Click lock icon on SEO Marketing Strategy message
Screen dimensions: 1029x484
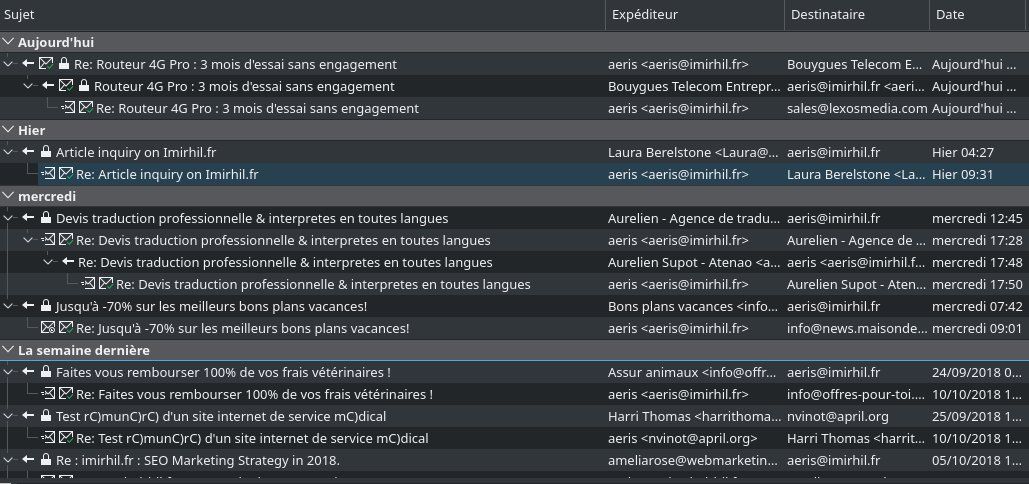click(46, 460)
